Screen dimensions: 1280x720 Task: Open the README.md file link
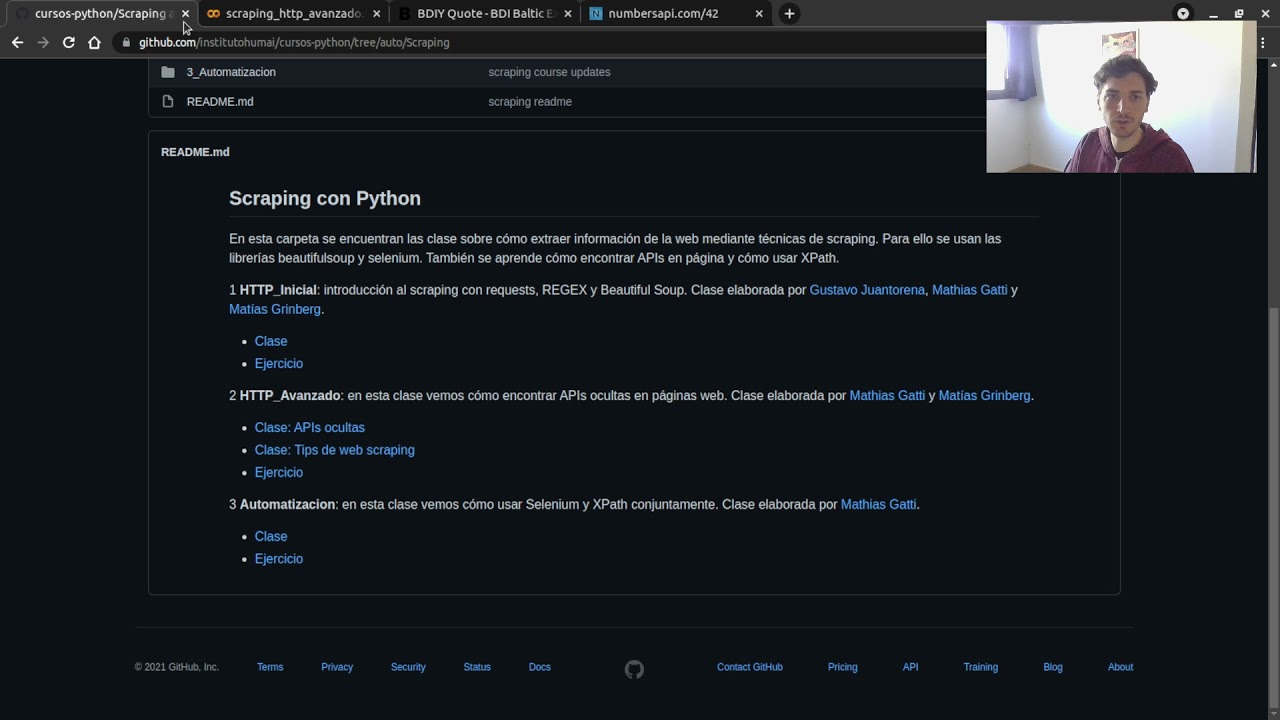tap(220, 101)
